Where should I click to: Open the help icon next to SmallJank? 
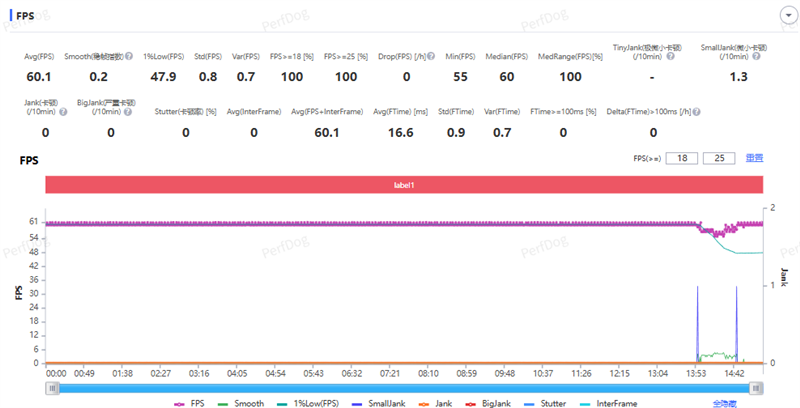coord(757,56)
